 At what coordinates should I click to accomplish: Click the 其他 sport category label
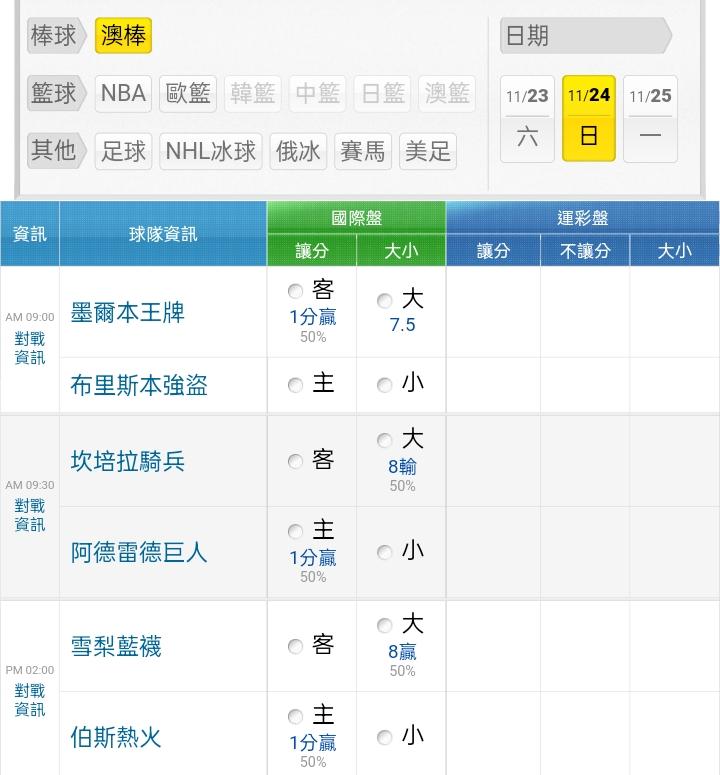click(56, 151)
